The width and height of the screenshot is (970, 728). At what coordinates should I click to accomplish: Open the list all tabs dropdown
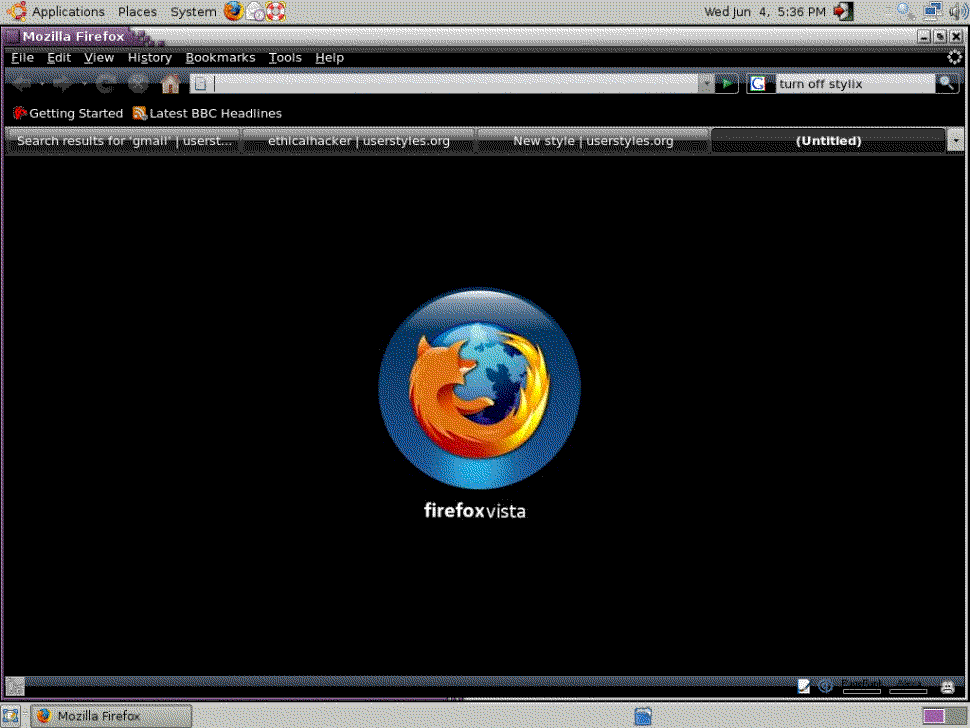(x=956, y=140)
